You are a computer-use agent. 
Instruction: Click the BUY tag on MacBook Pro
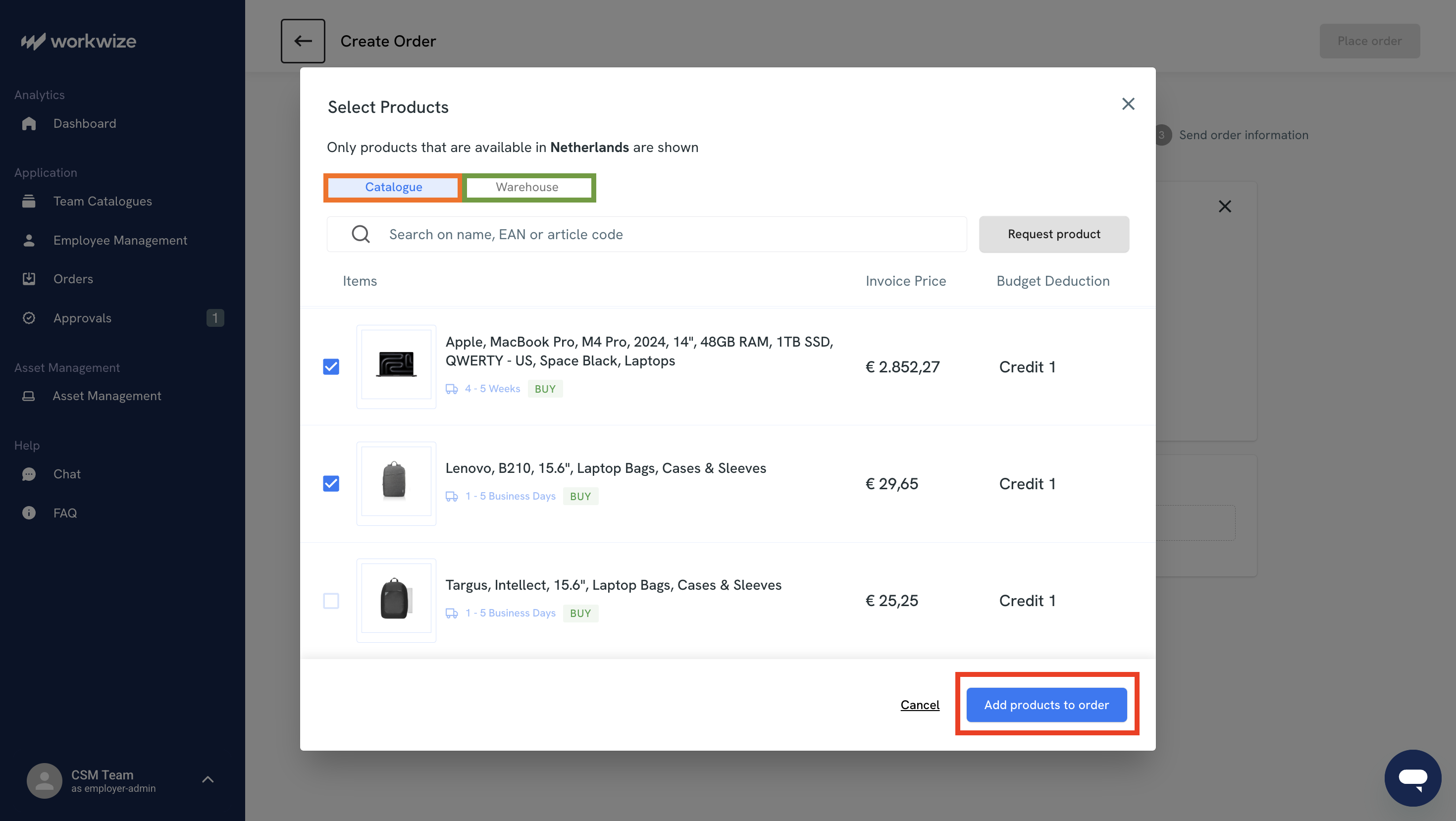coord(545,389)
